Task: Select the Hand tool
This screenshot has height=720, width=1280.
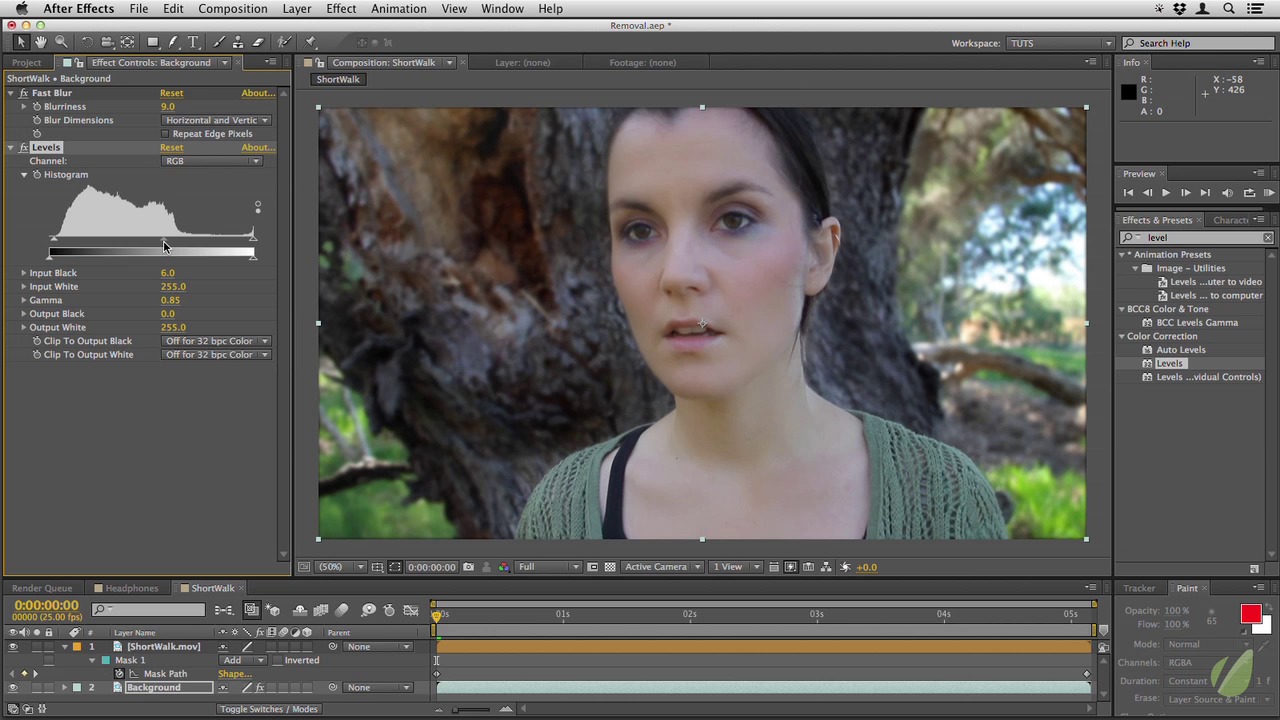Action: 41,42
